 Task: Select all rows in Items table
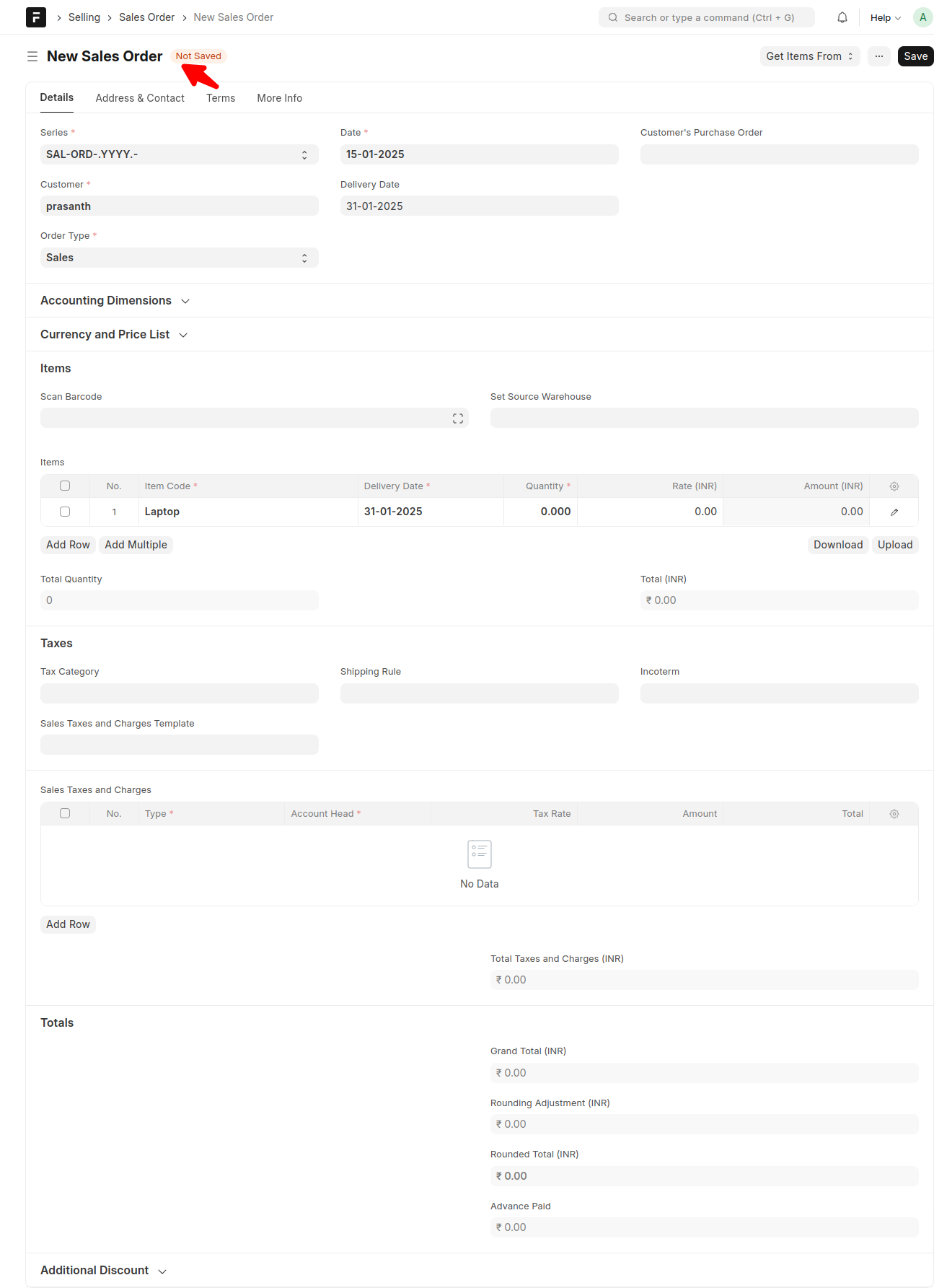pos(65,486)
